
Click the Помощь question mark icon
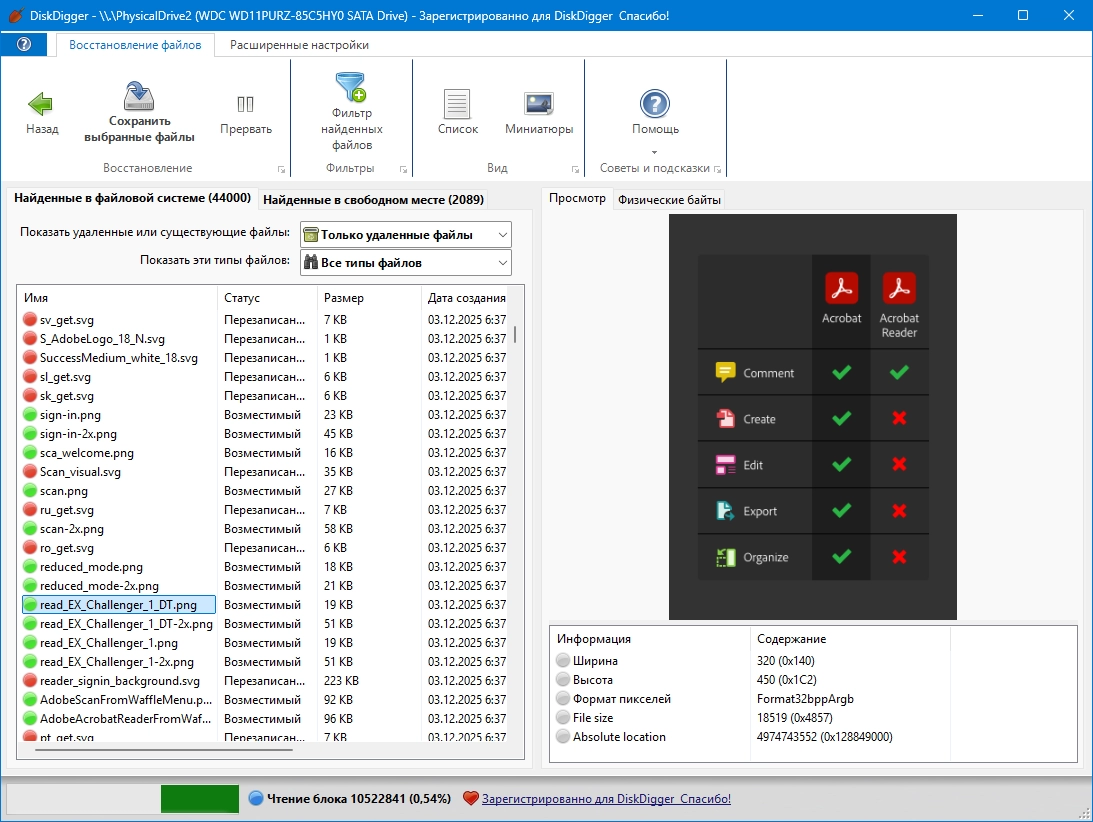tap(655, 104)
